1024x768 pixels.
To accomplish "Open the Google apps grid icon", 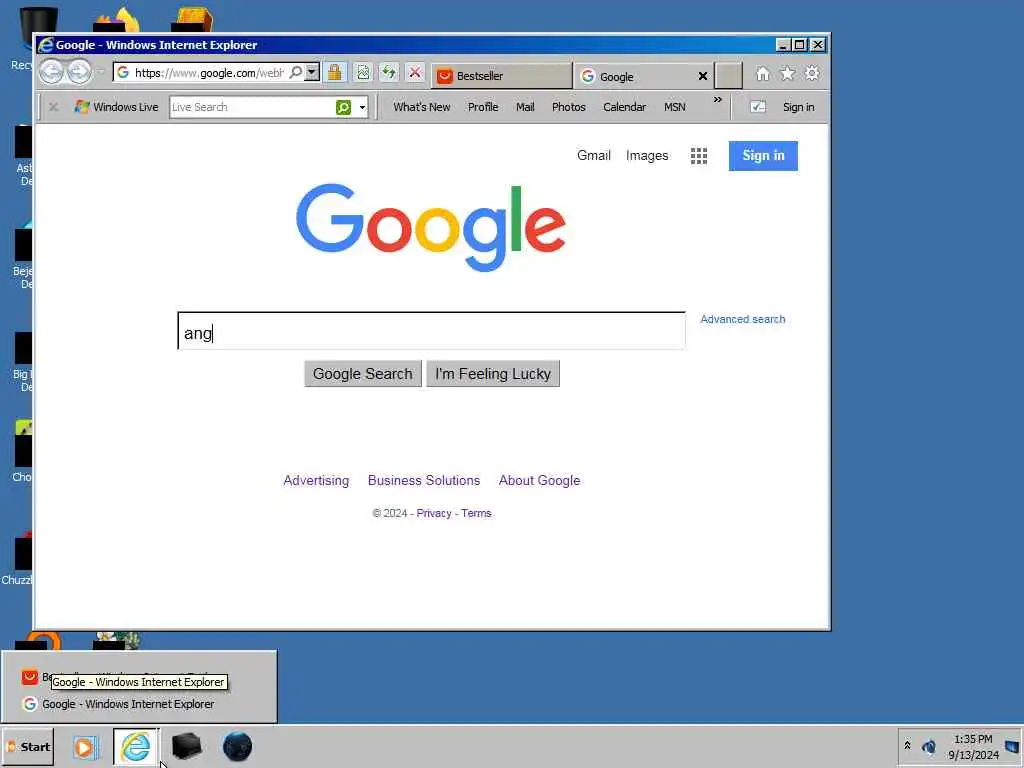I will coord(699,156).
